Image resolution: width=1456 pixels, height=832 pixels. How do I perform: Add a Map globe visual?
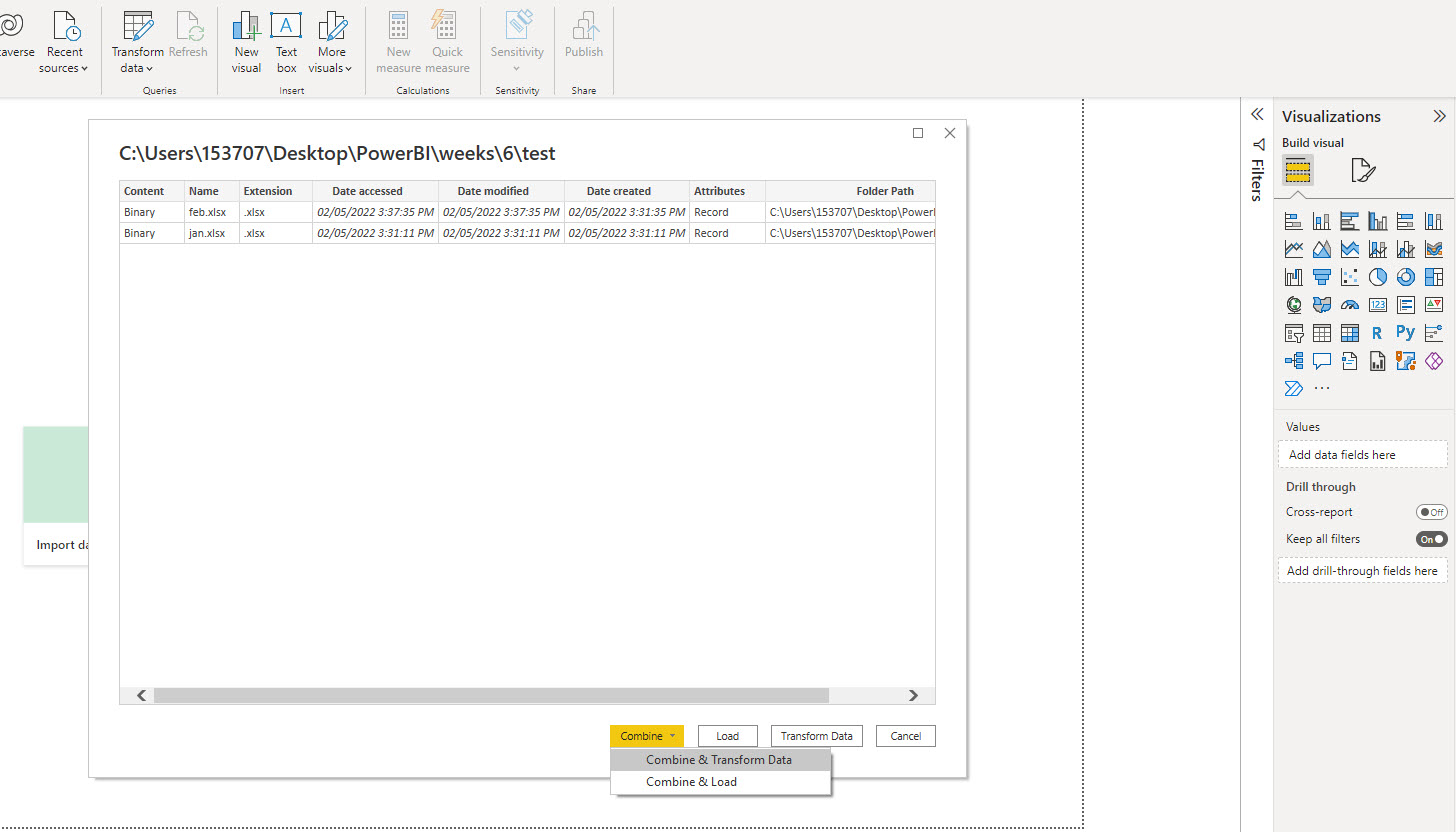pyautogui.click(x=1293, y=305)
